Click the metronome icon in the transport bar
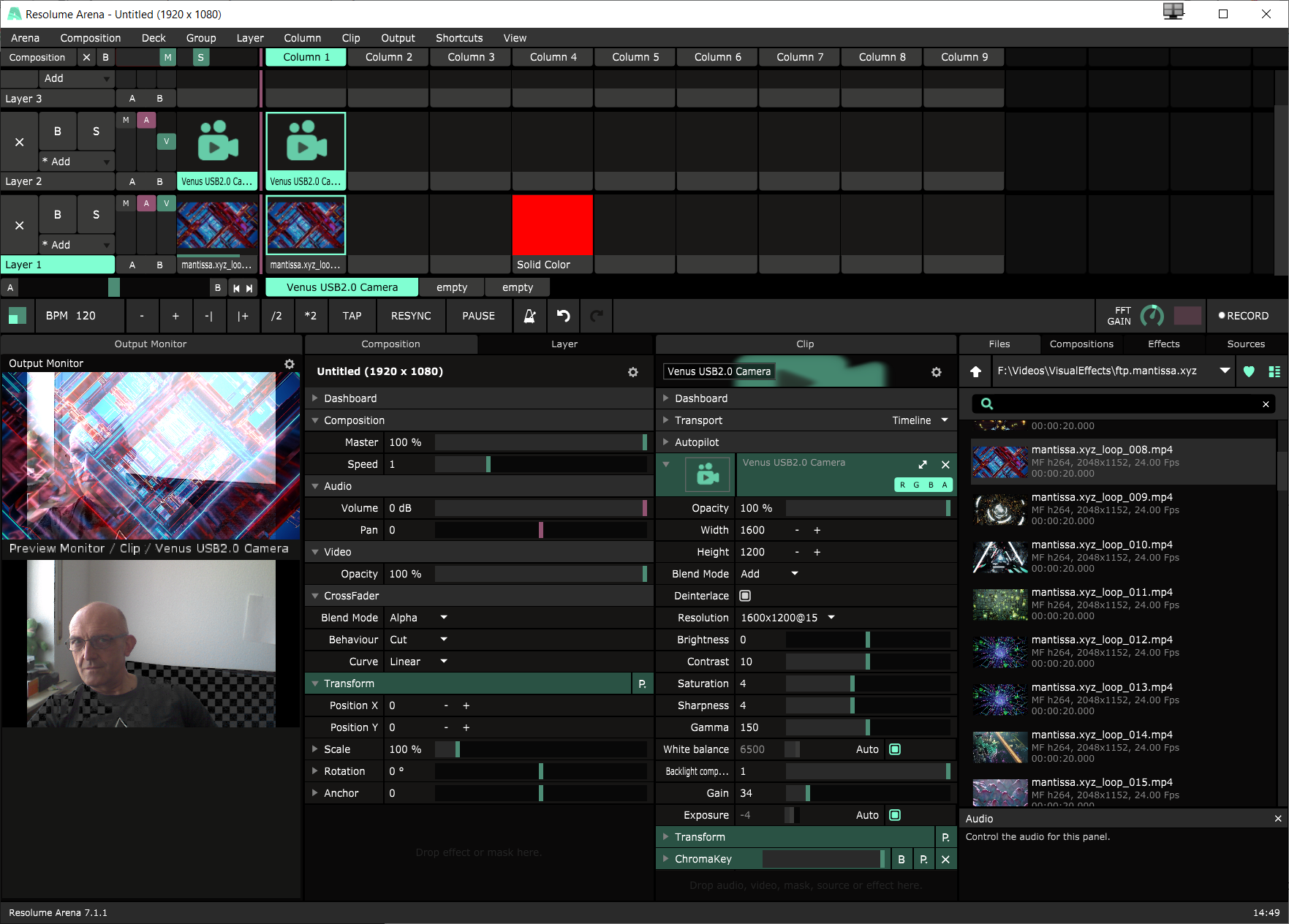 coord(529,316)
